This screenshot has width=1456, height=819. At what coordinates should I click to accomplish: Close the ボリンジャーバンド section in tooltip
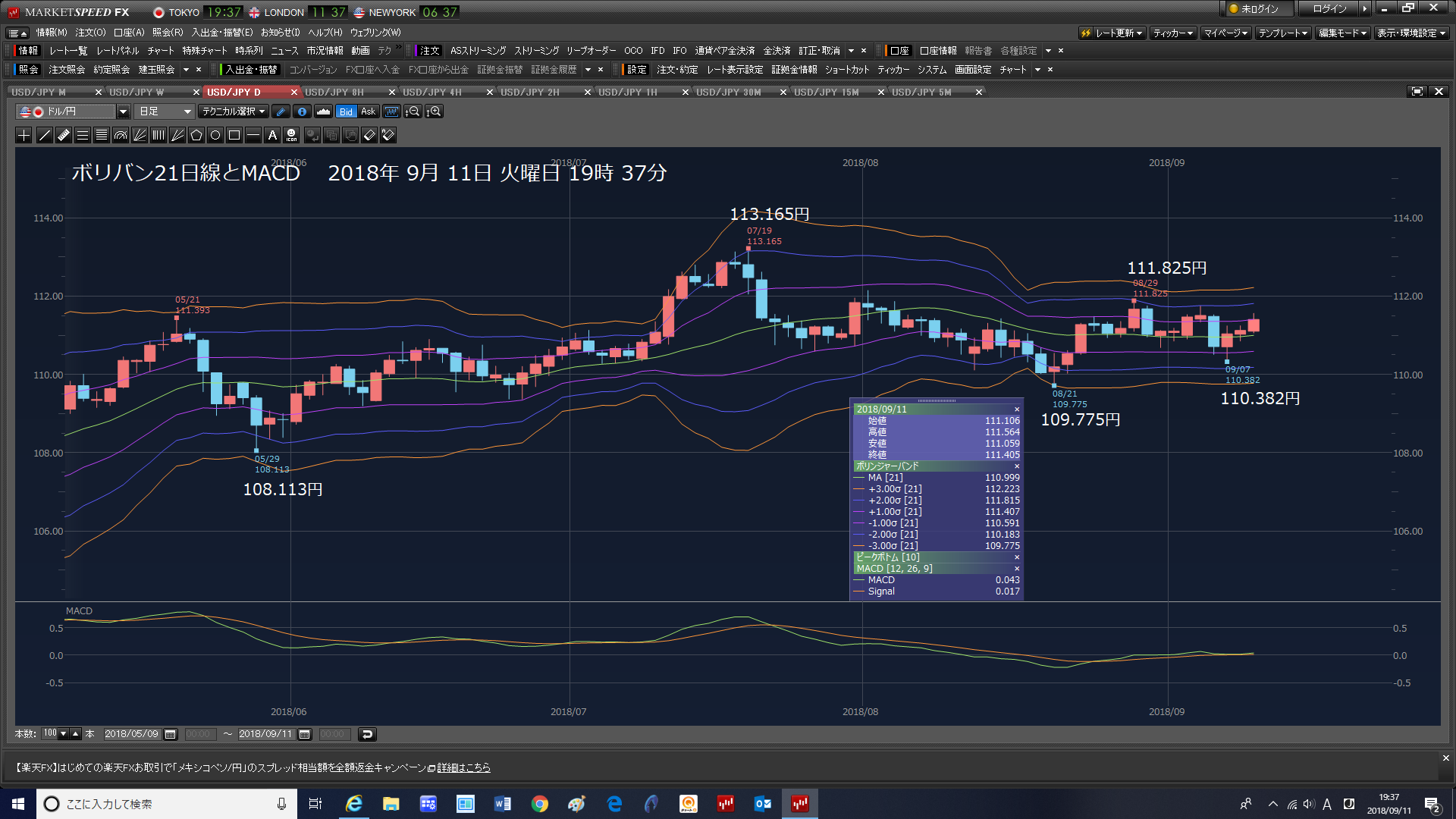[1017, 466]
